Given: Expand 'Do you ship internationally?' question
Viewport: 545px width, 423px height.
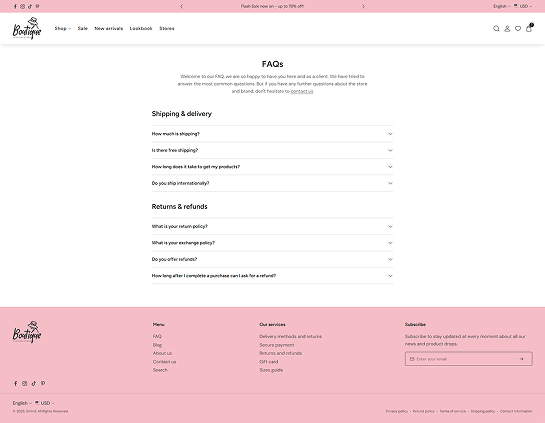Looking at the screenshot, I should [272, 183].
